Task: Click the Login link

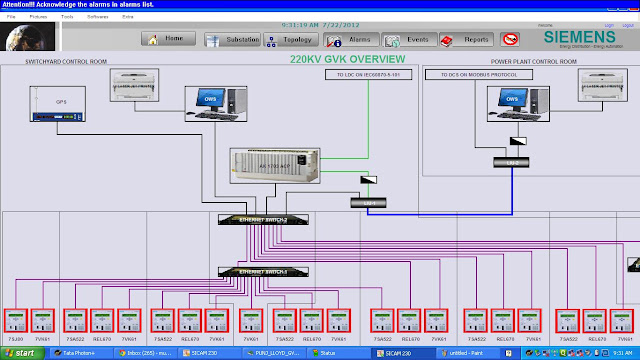Action: [x=609, y=25]
